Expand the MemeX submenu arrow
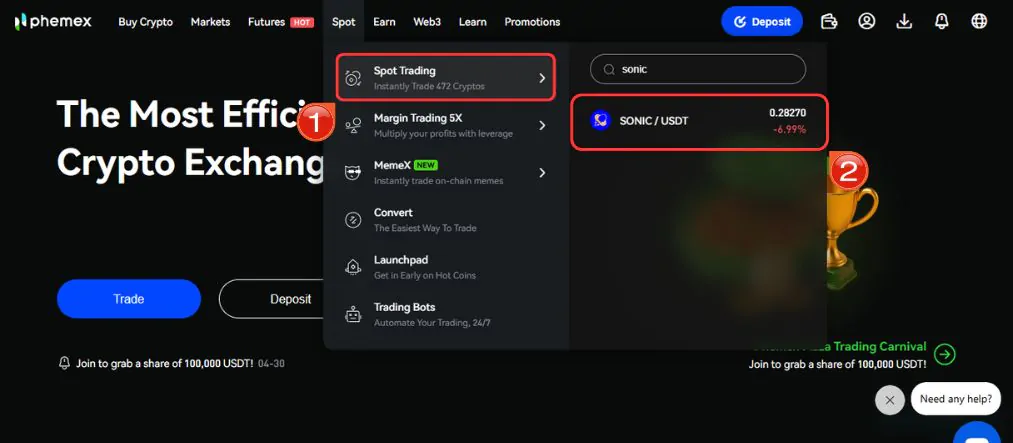This screenshot has width=1013, height=443. (x=542, y=172)
